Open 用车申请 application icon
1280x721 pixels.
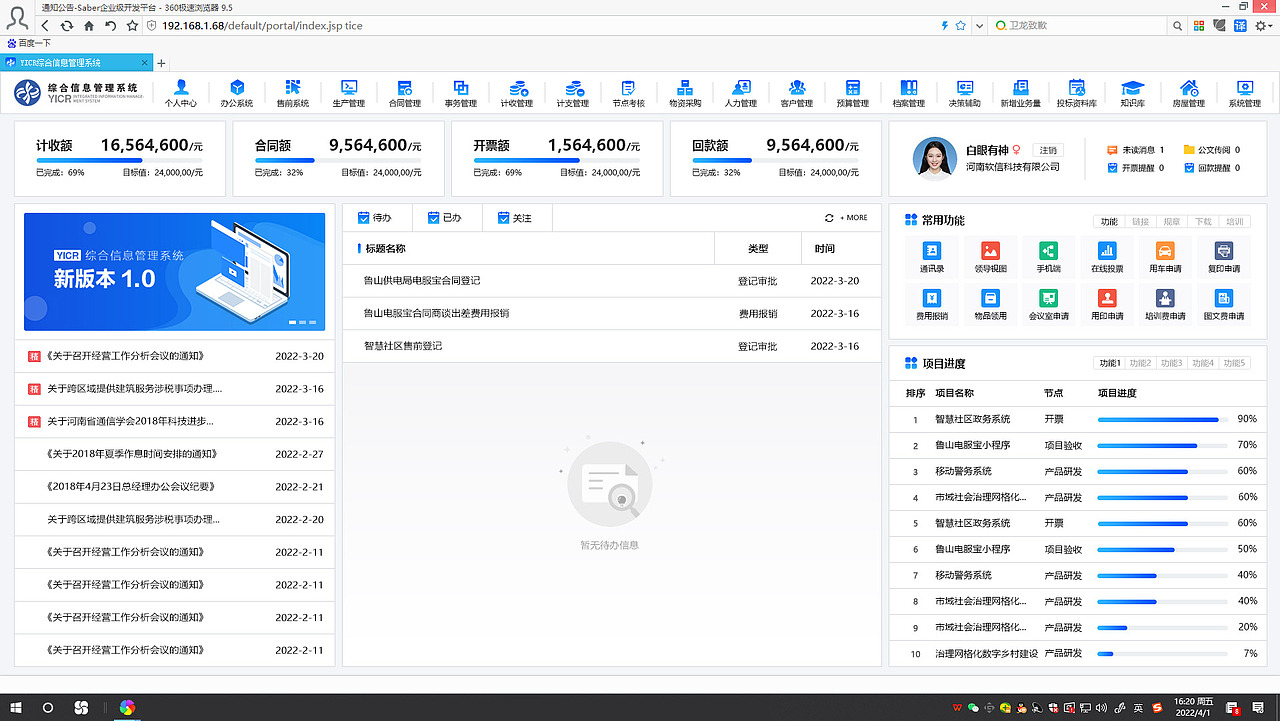(1163, 257)
